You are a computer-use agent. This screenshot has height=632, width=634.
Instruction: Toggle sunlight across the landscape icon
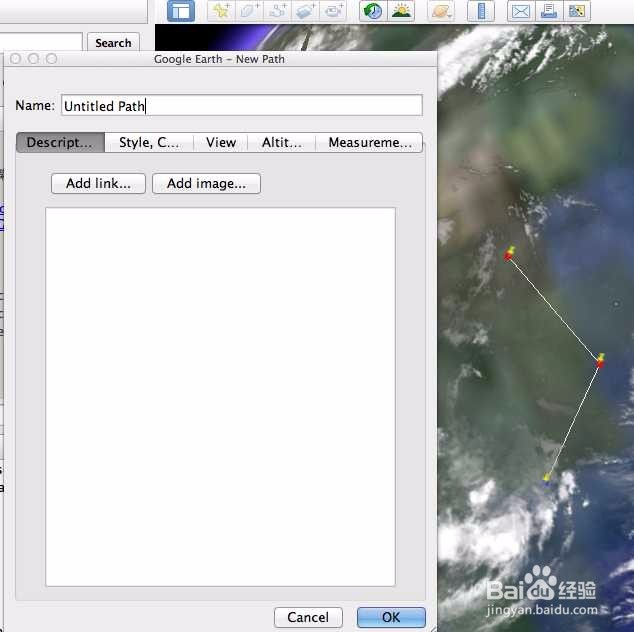(401, 11)
